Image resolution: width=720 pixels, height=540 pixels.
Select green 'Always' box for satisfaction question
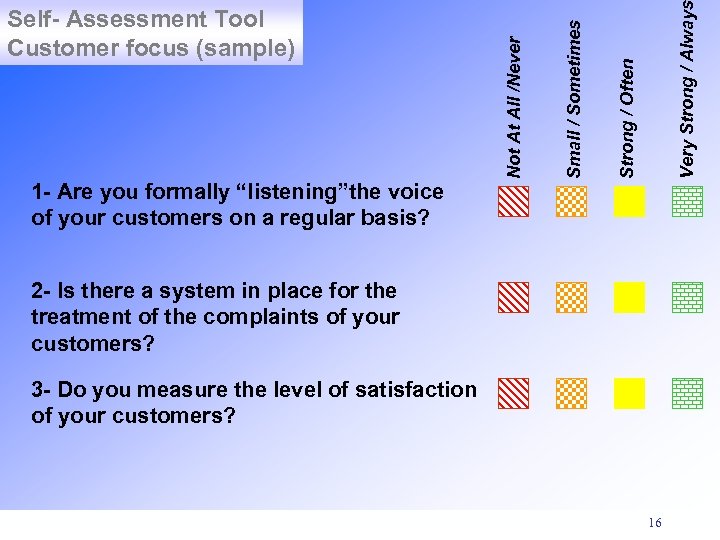[x=688, y=393]
